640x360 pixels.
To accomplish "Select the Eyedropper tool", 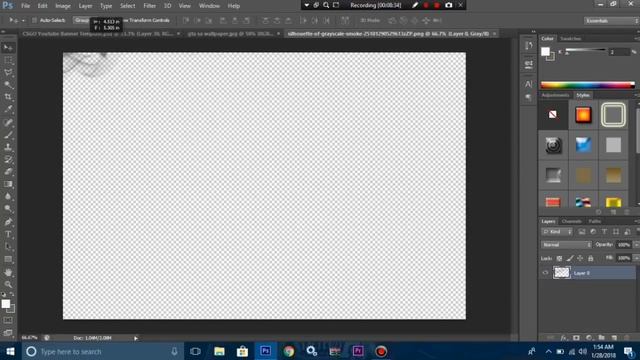I will [x=8, y=109].
